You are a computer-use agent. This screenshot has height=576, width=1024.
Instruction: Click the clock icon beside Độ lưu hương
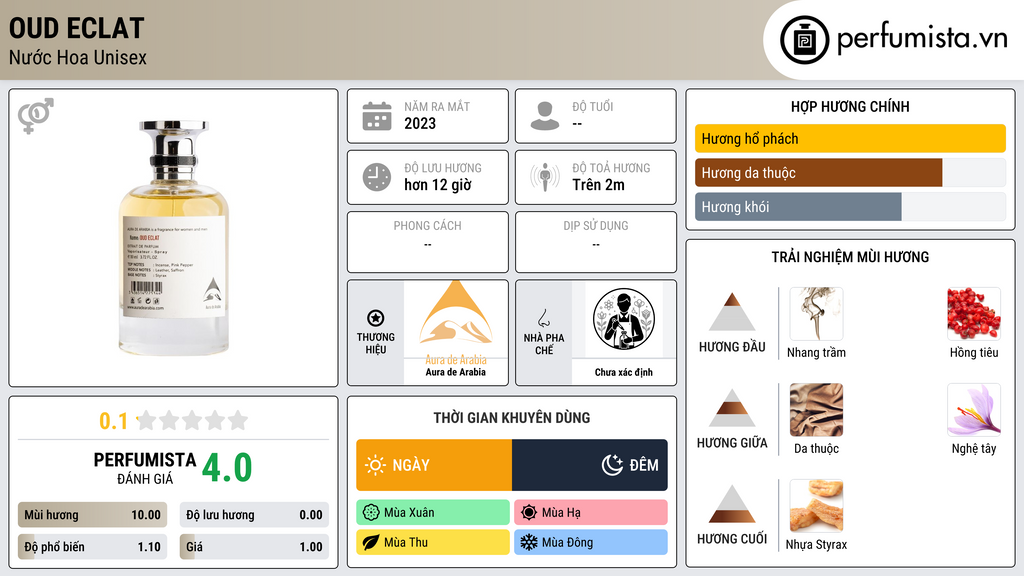[x=377, y=177]
